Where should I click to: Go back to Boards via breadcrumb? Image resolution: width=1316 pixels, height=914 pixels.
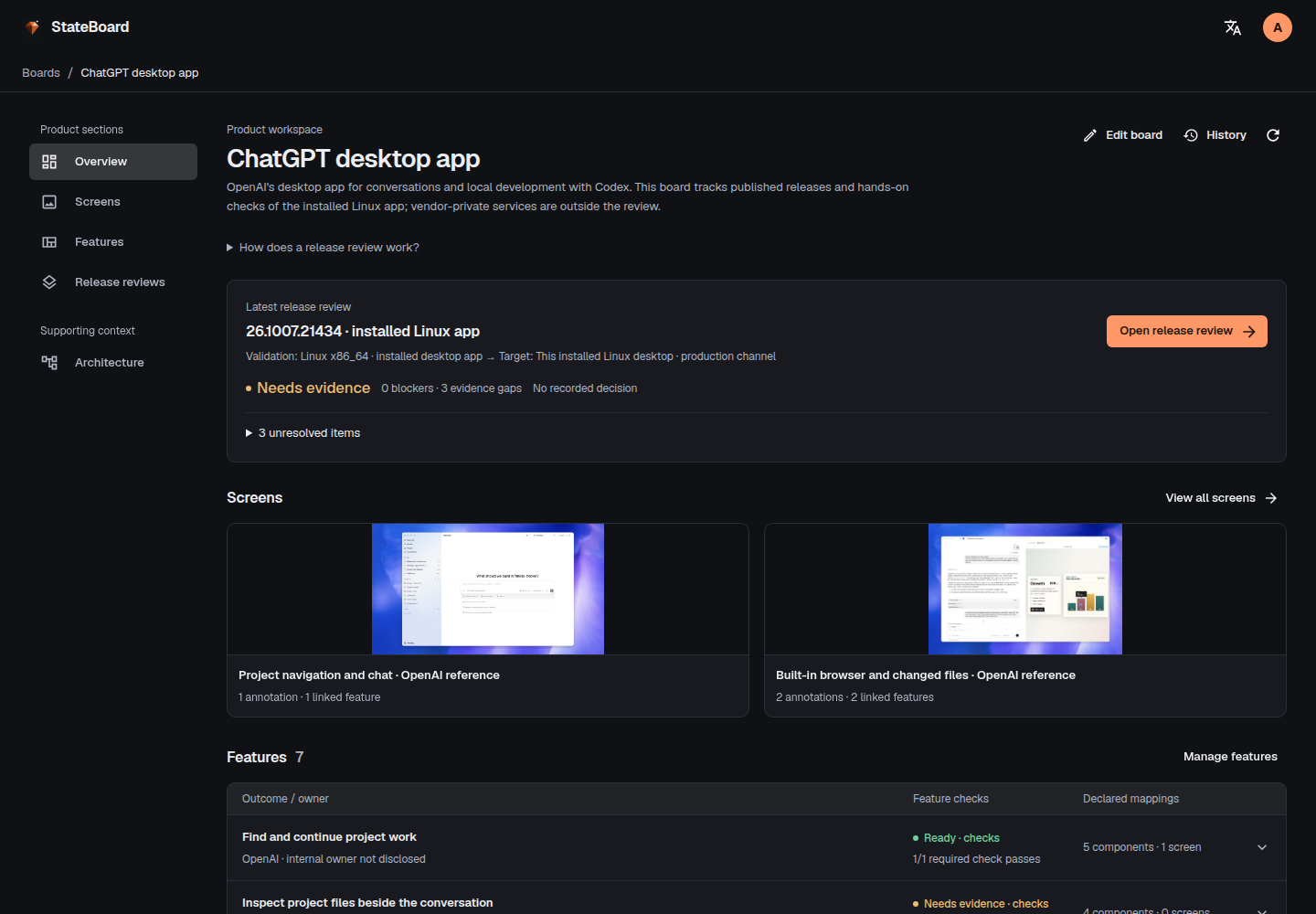click(x=41, y=73)
